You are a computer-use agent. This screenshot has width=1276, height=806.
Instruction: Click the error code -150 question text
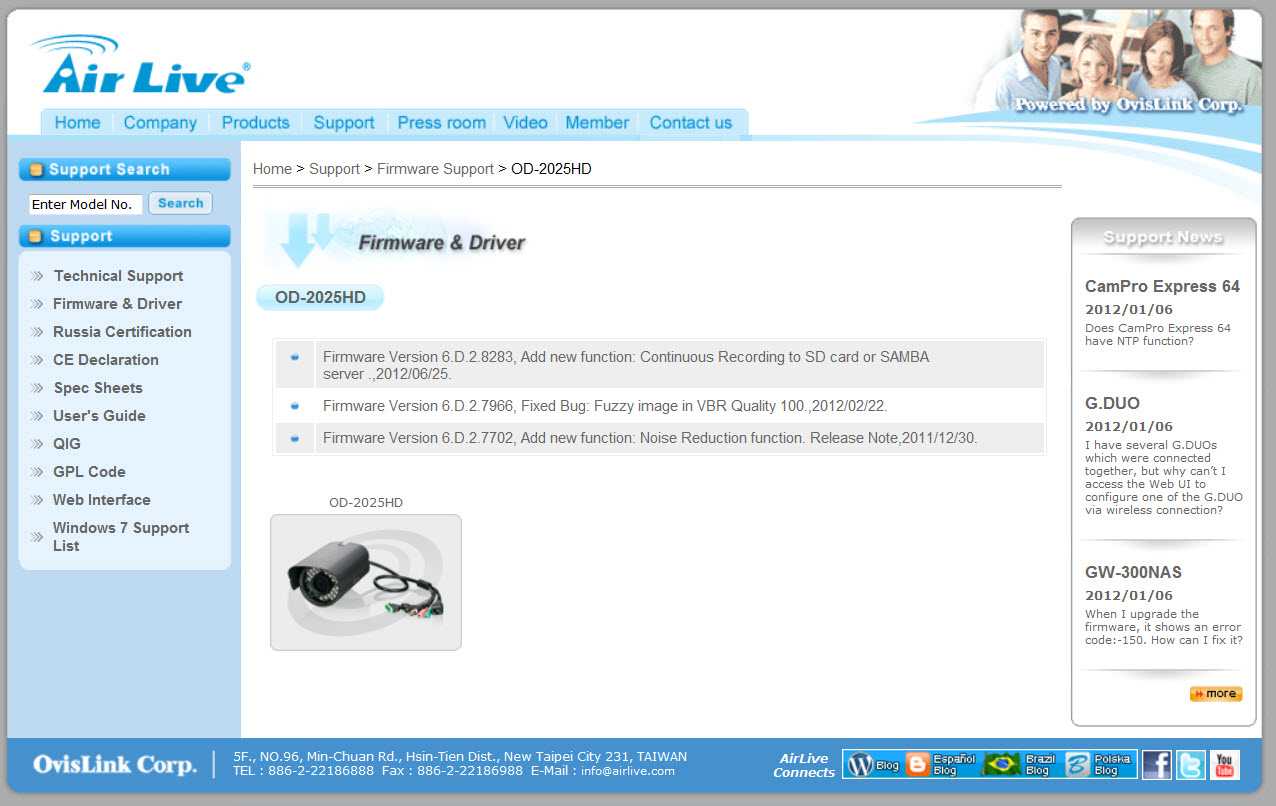(1164, 627)
